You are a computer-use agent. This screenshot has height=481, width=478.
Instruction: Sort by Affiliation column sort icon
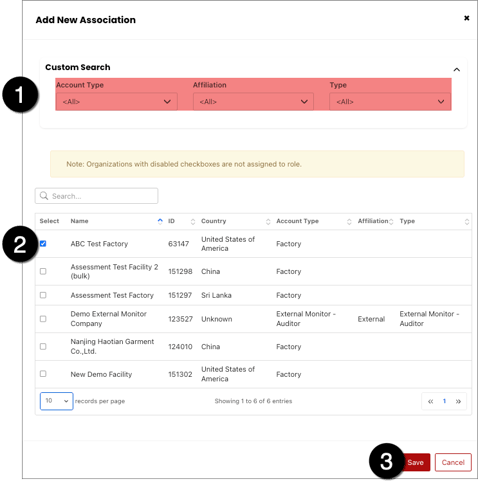pyautogui.click(x=391, y=221)
